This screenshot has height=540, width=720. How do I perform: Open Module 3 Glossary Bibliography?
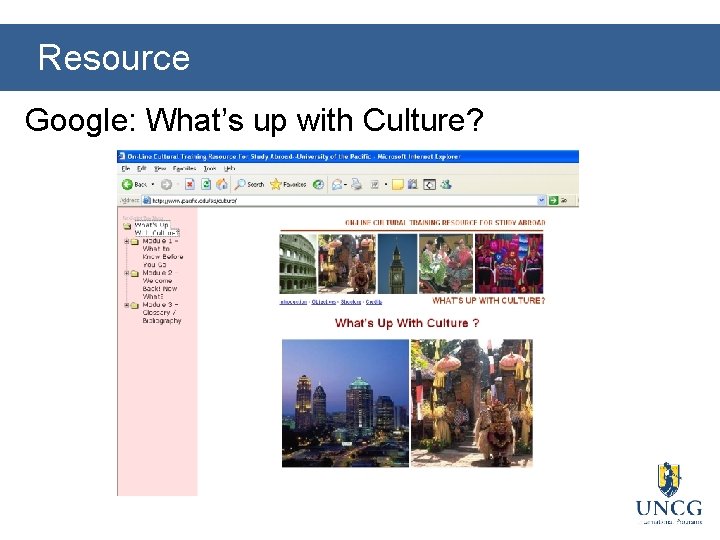[x=162, y=313]
